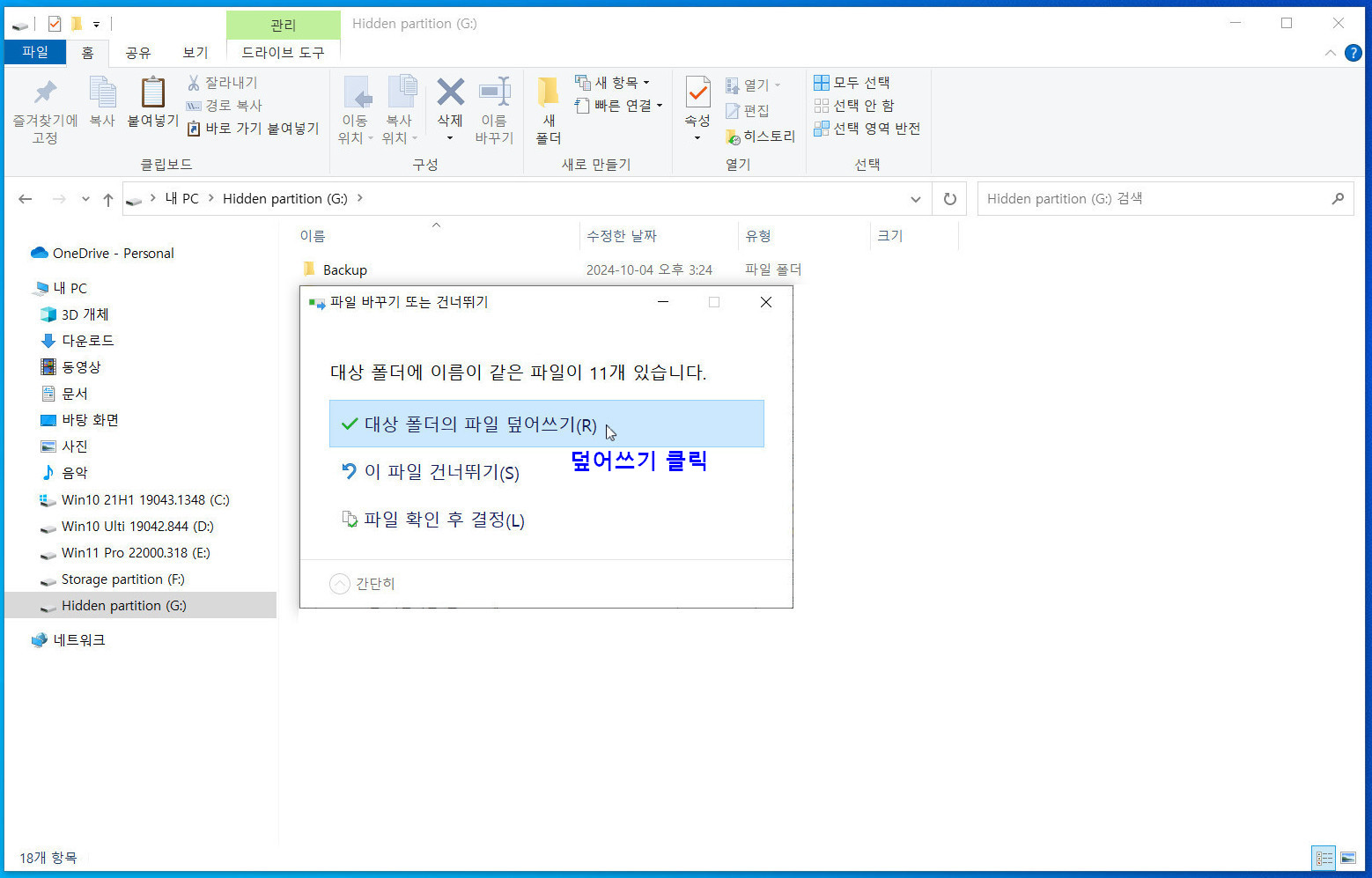Open the Customize Quick Access Toolbar arrow
Screen dimensions: 1372x878
point(97,24)
